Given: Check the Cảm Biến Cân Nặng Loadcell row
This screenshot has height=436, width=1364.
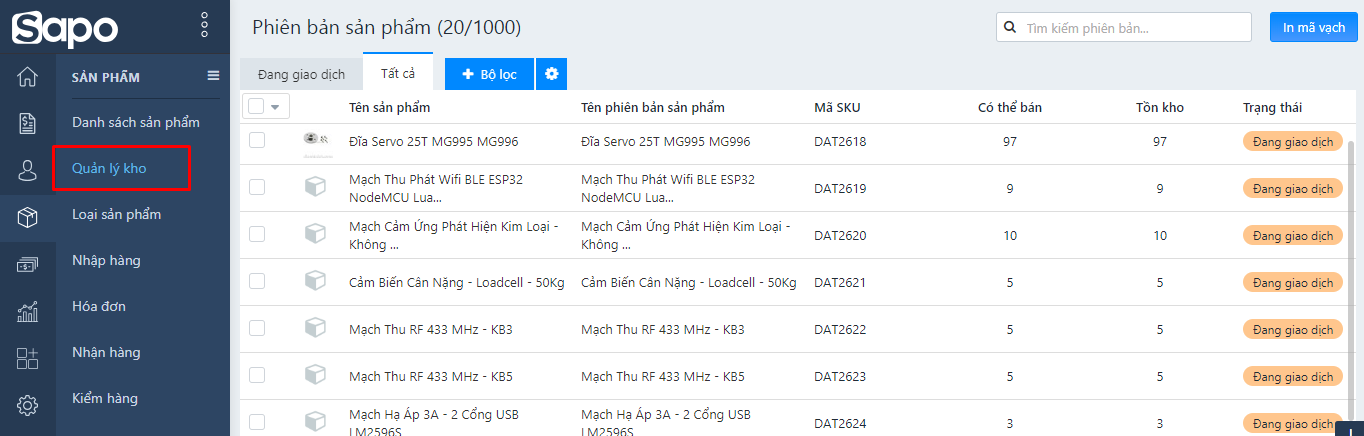Looking at the screenshot, I should (257, 282).
